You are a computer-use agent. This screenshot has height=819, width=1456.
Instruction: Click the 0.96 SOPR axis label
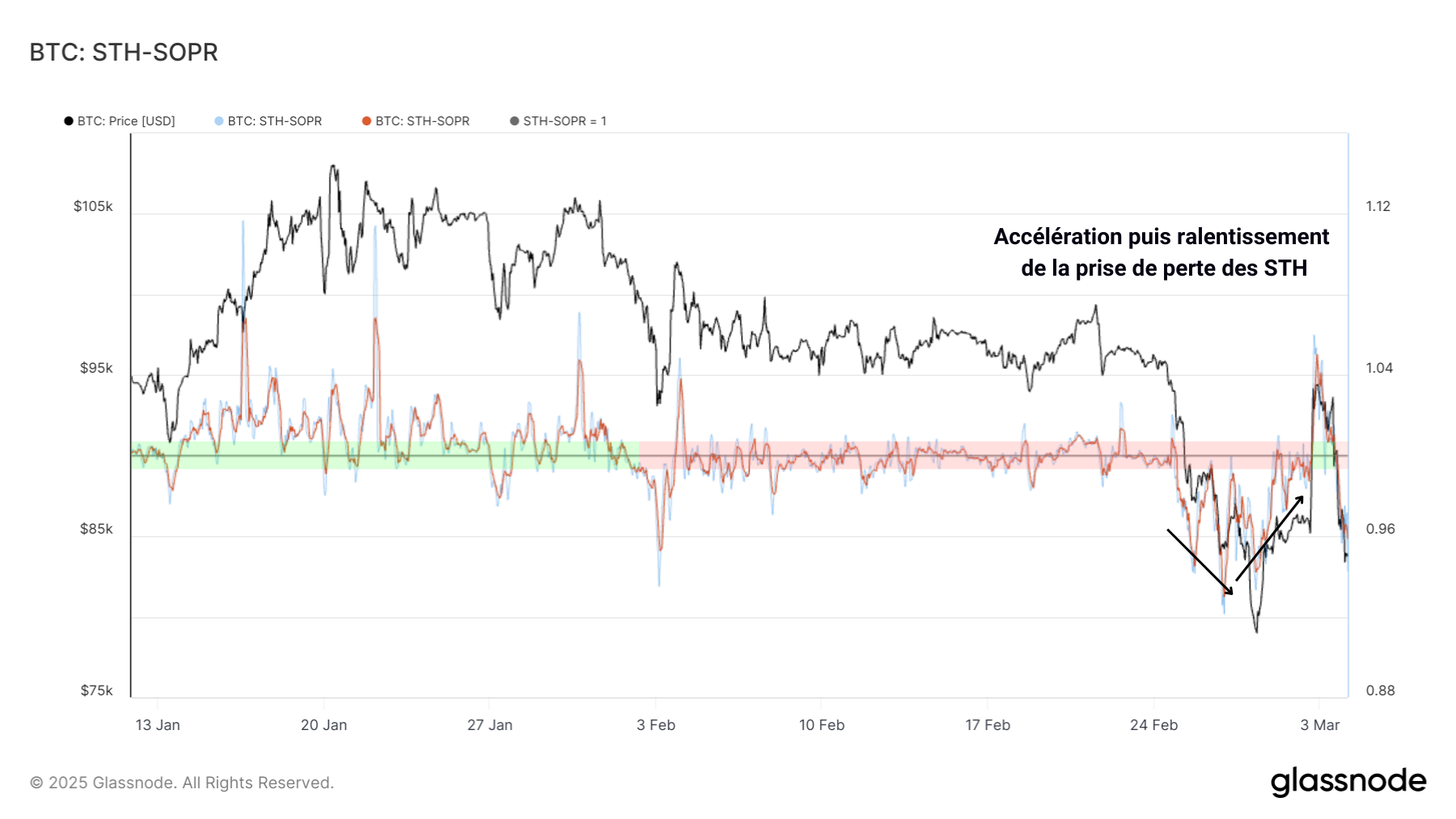click(1380, 529)
